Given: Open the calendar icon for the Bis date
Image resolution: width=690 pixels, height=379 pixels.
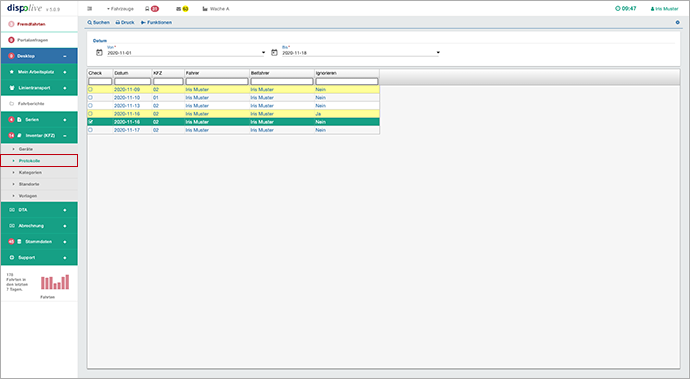Looking at the screenshot, I should [x=274, y=52].
